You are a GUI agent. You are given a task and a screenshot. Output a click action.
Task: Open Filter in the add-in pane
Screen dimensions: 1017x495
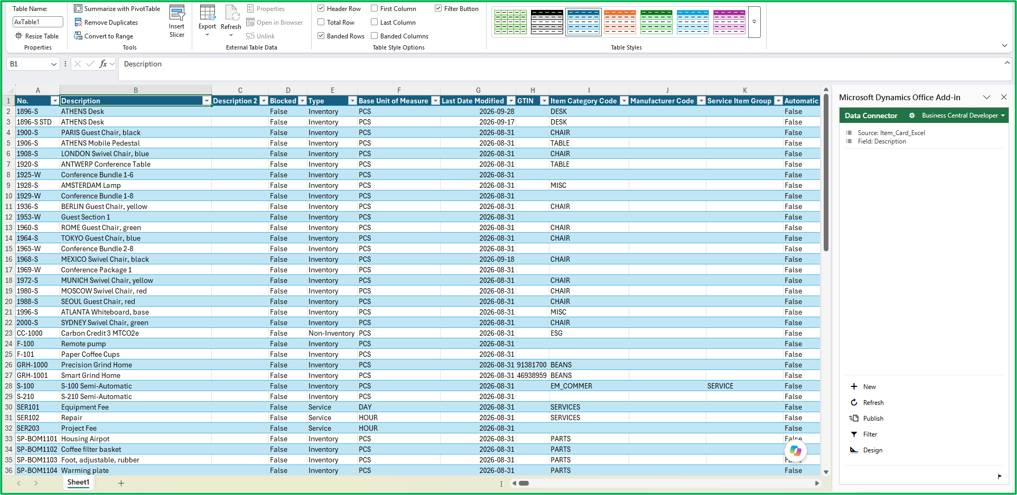click(863, 435)
